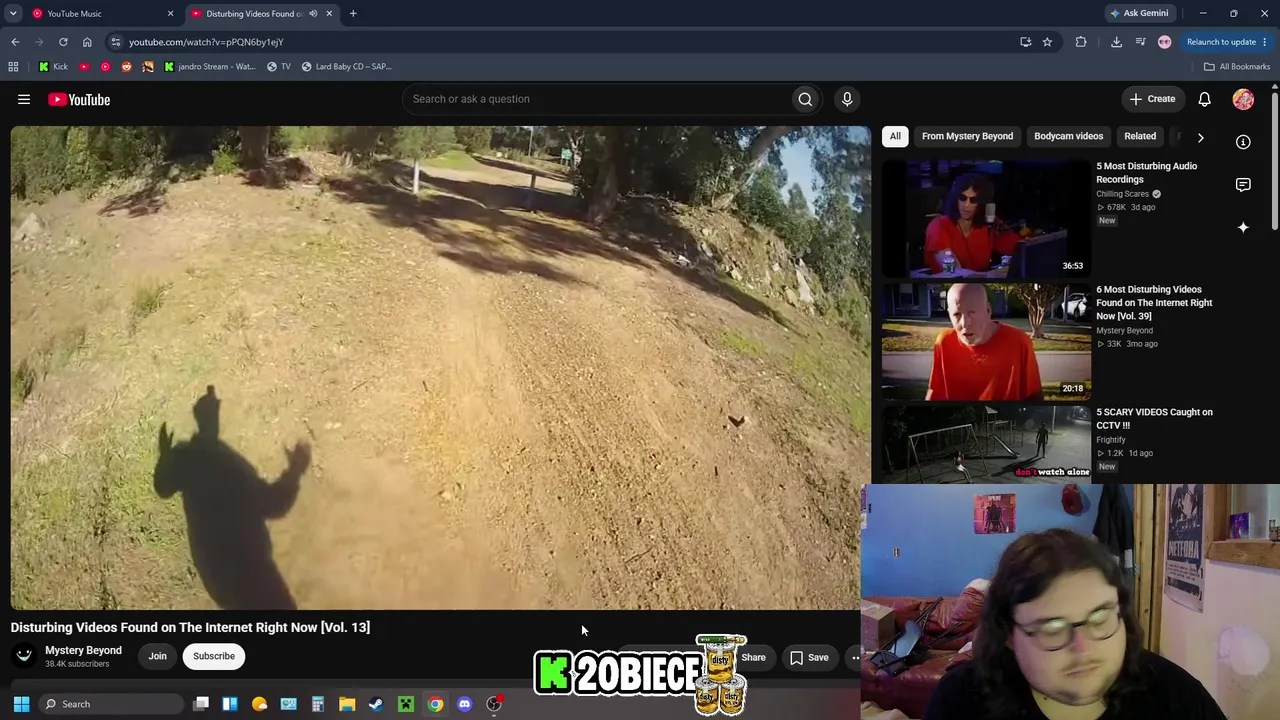
Task: Open YouTube notifications bell
Action: click(x=1205, y=99)
